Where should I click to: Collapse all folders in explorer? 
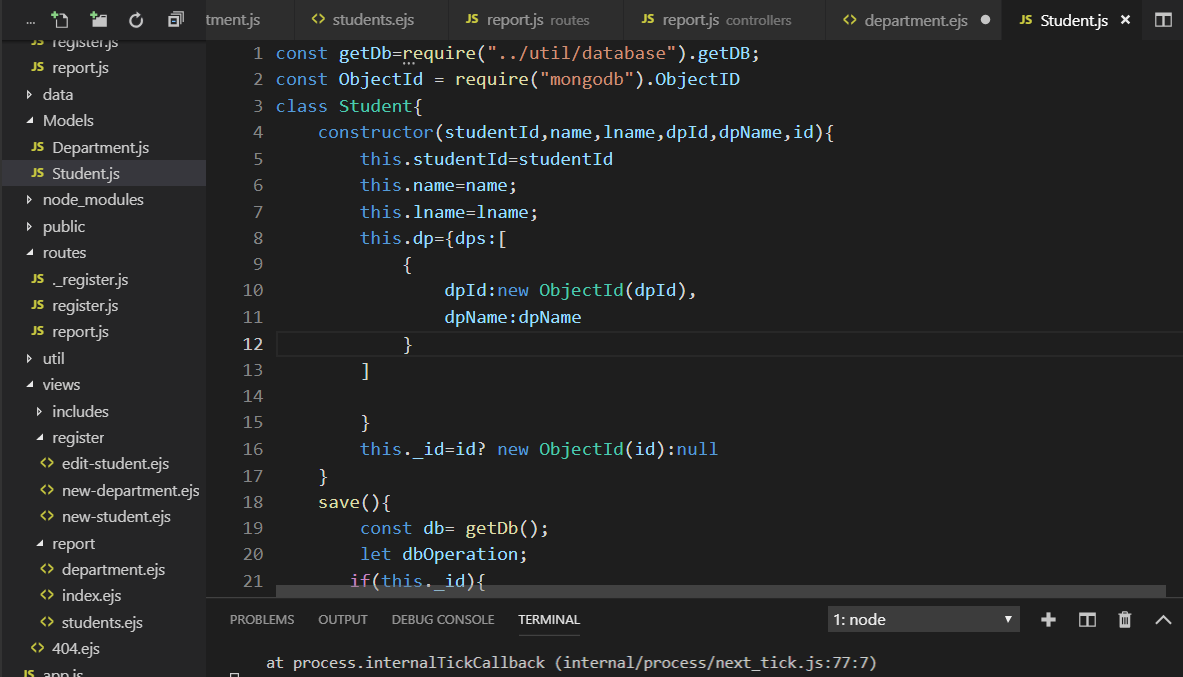pyautogui.click(x=175, y=20)
